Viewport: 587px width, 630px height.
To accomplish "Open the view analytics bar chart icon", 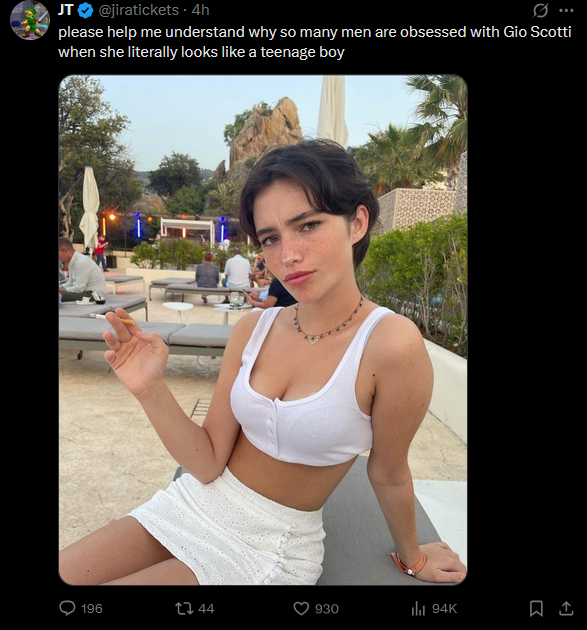I will point(418,608).
